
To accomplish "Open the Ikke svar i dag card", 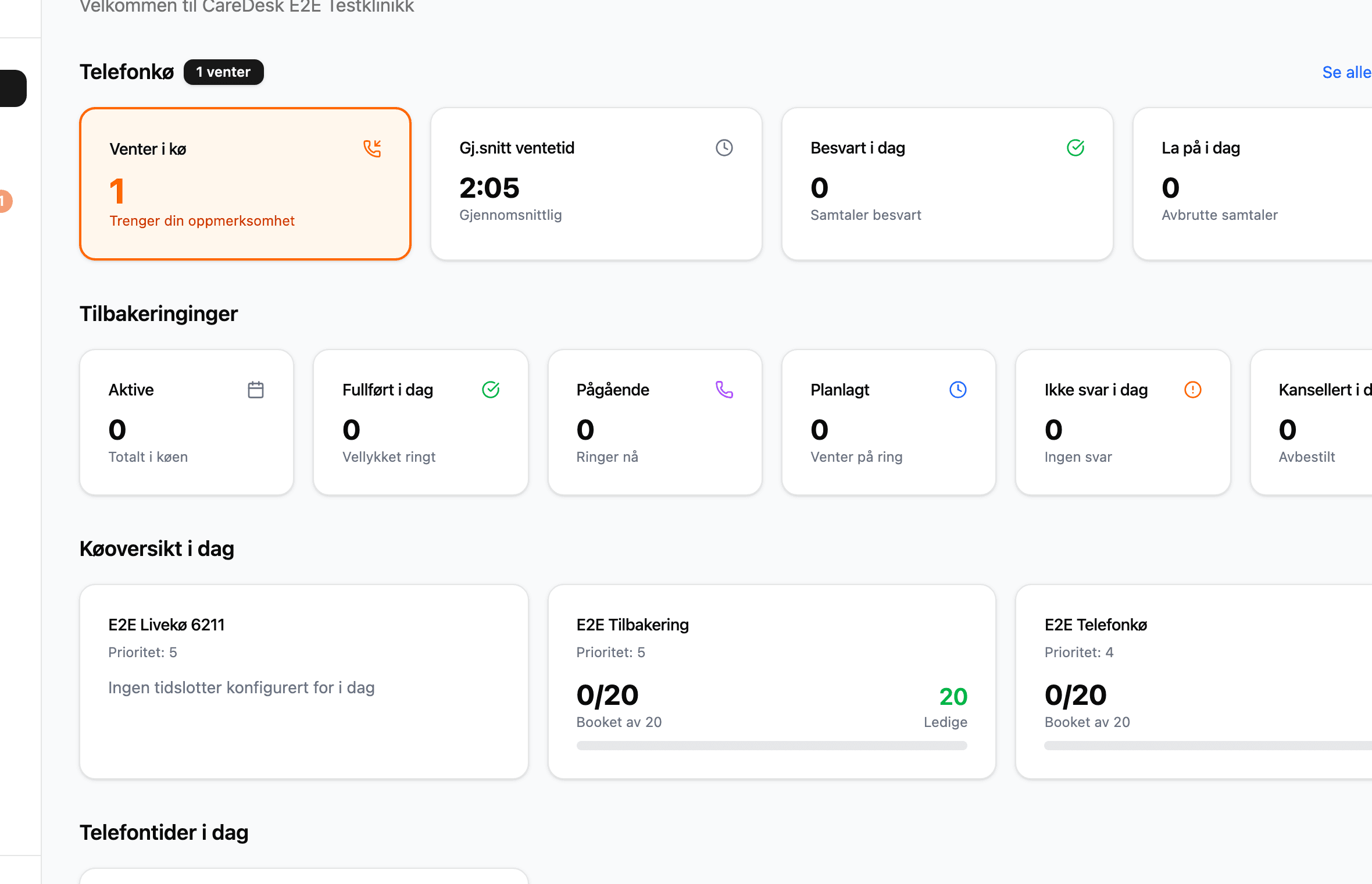I will [1123, 422].
